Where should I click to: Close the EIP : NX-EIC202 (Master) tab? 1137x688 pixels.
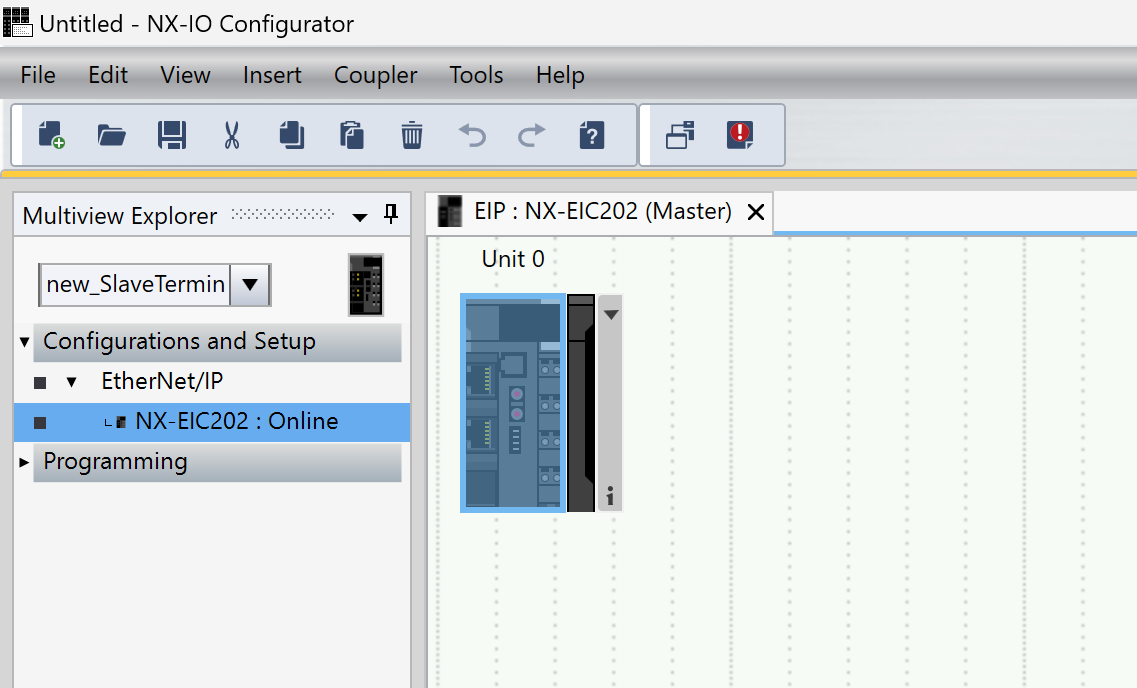coord(756,212)
